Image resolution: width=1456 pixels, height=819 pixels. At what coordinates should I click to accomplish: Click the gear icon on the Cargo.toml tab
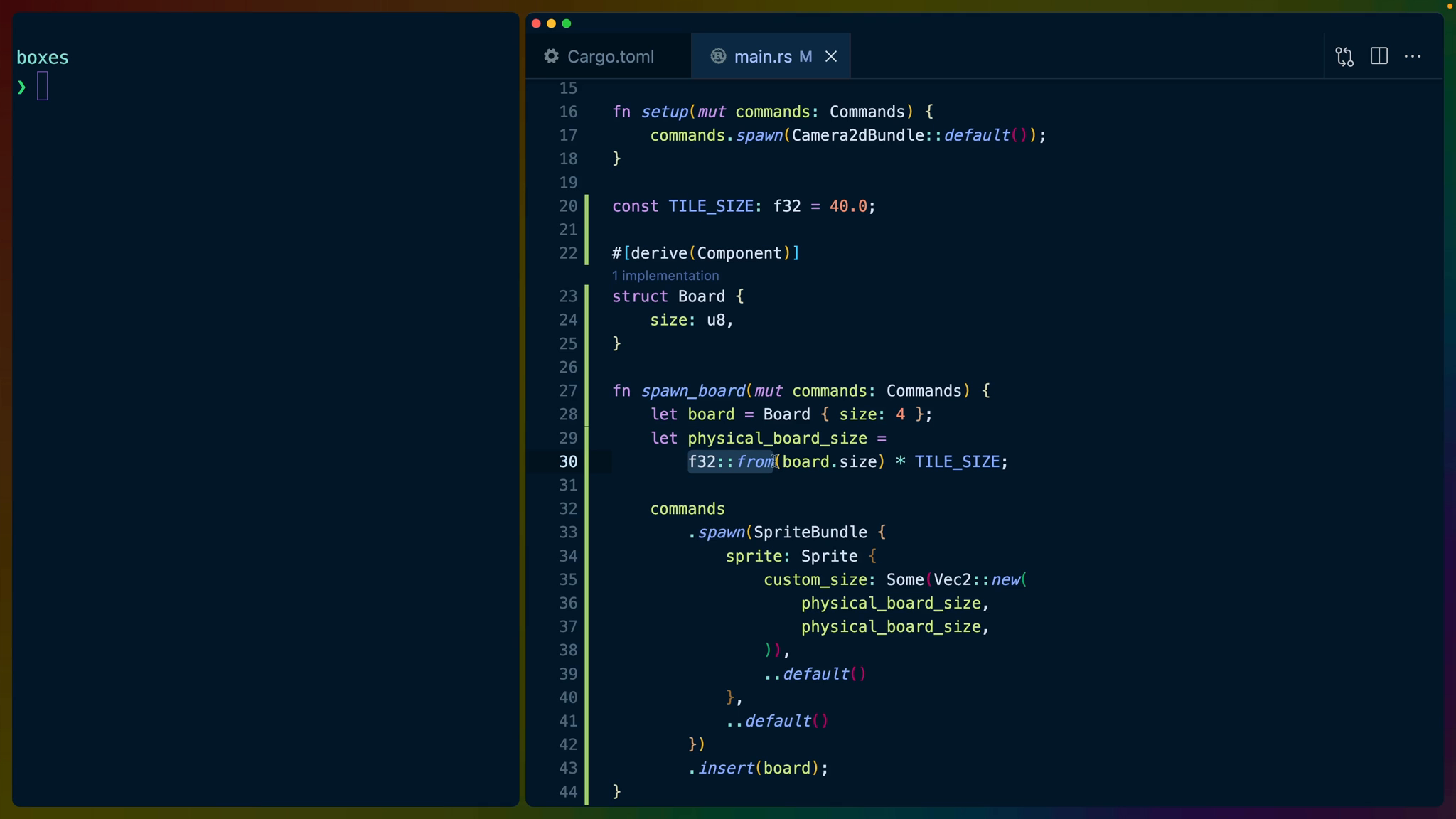[551, 56]
